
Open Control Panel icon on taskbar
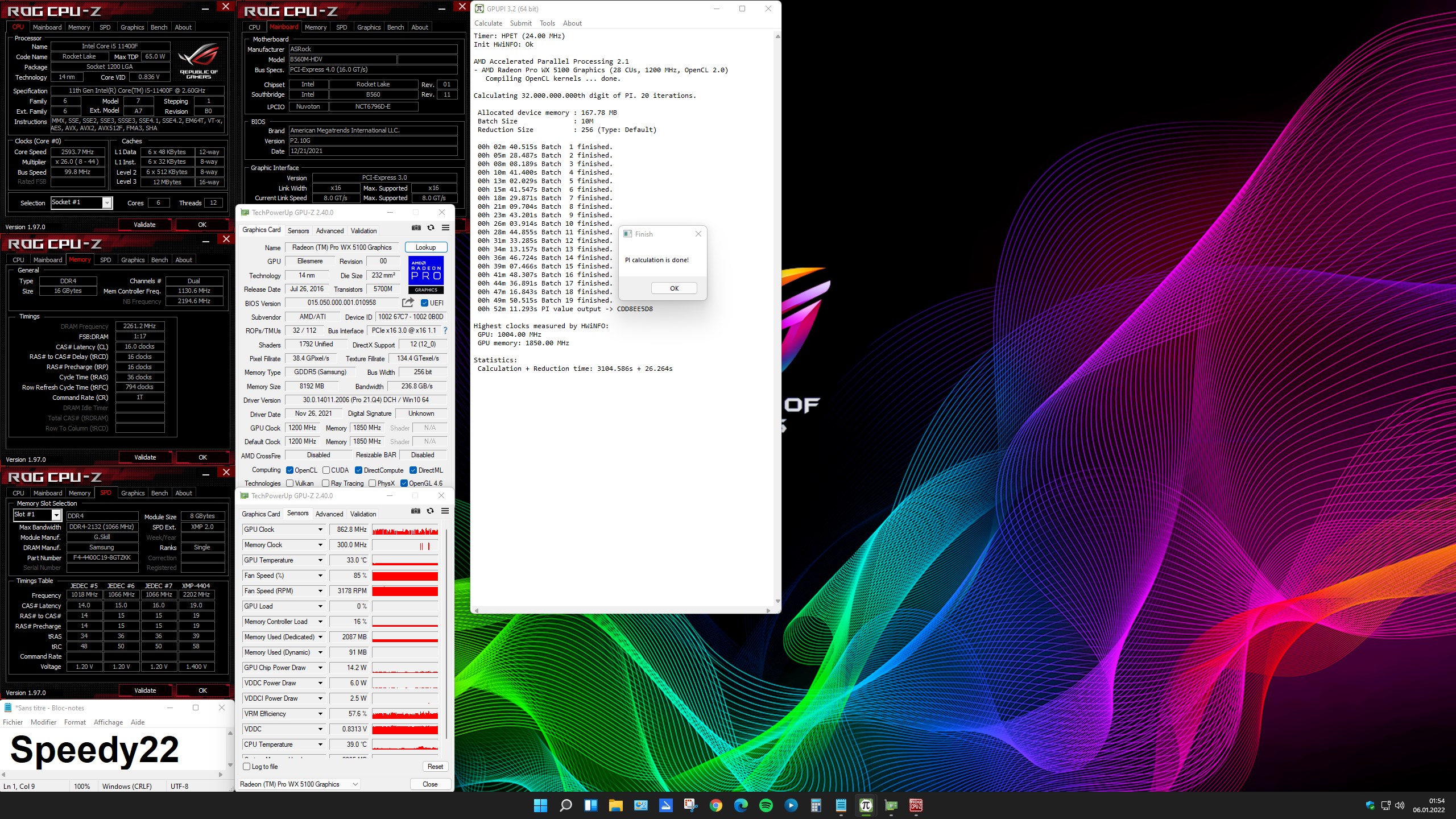point(640,805)
